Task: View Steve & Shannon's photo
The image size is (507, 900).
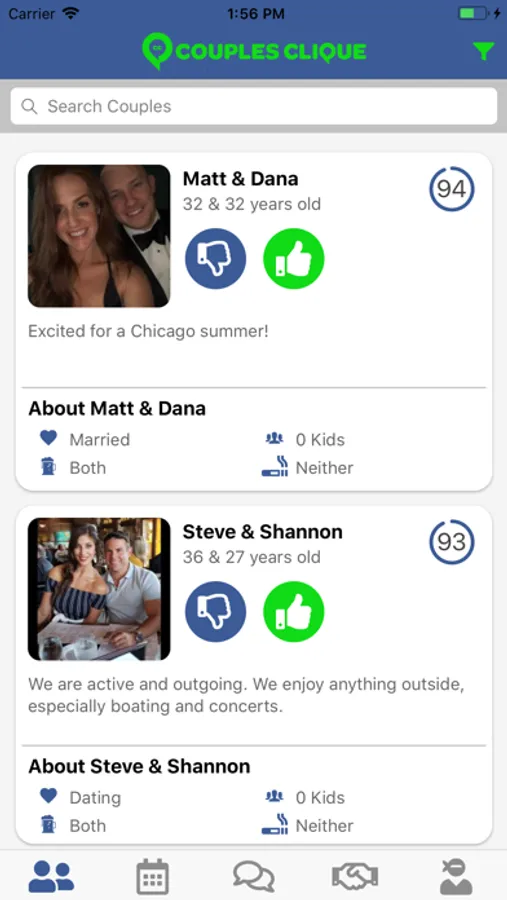Action: pyautogui.click(x=99, y=589)
